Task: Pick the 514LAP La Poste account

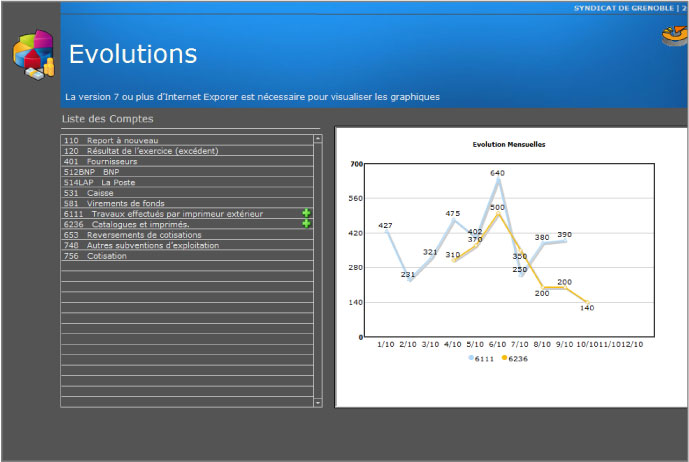Action: tap(99, 182)
